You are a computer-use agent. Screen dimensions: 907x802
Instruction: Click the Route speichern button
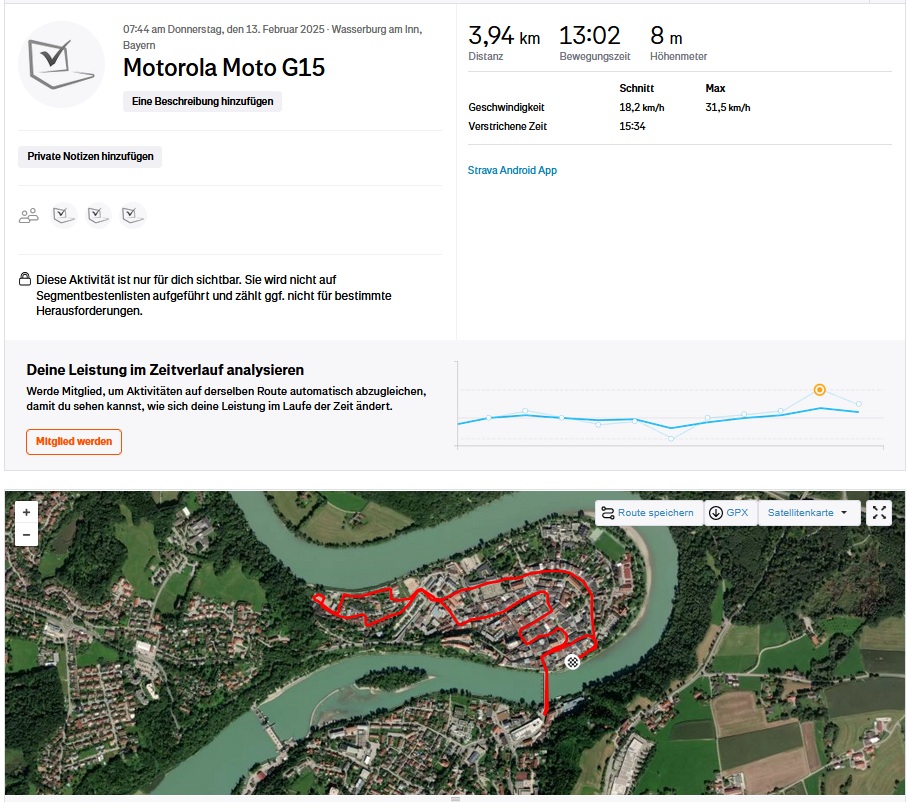tap(649, 513)
